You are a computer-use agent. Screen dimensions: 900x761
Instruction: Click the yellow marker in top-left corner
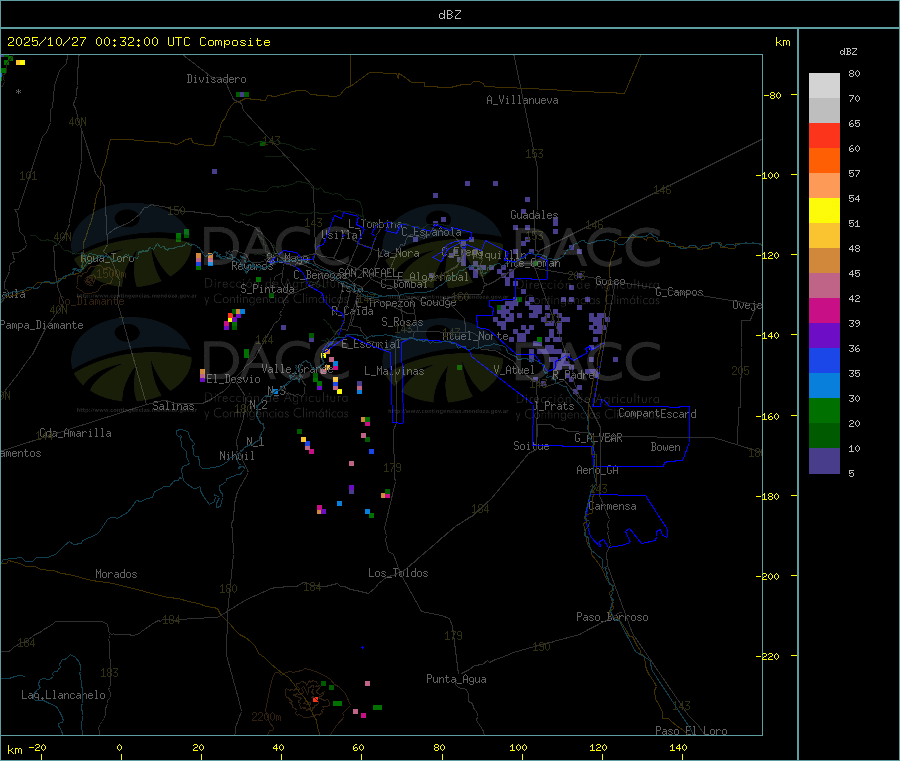click(20, 62)
